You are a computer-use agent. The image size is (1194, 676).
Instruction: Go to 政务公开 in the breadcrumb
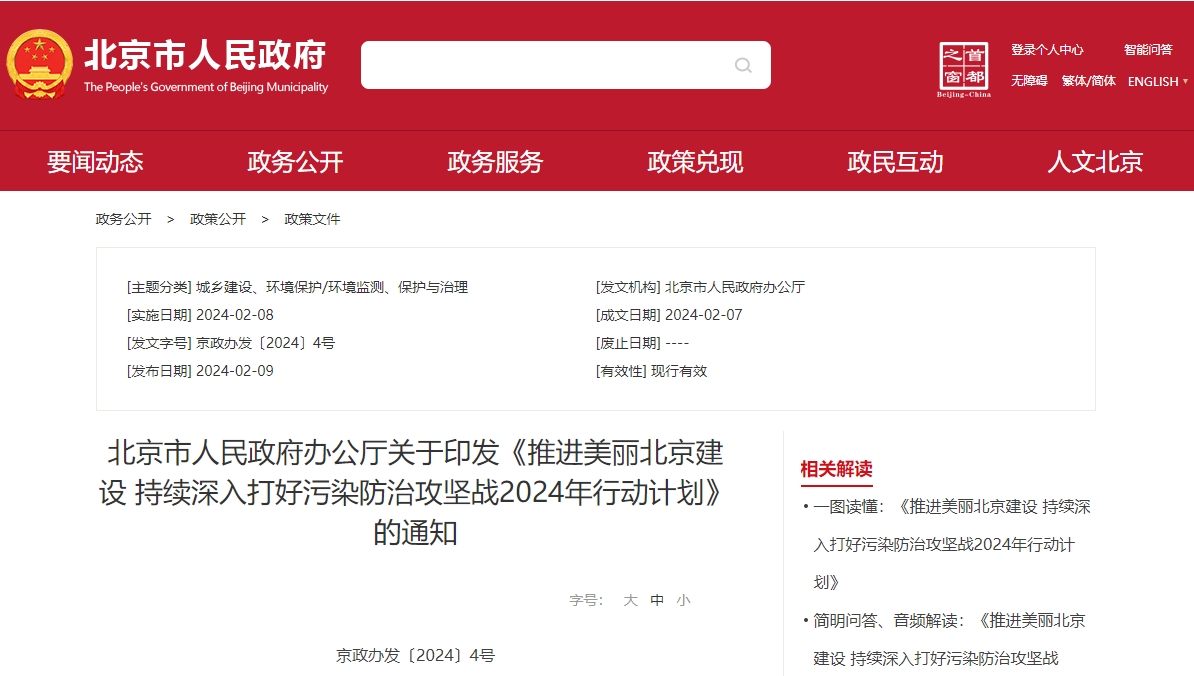click(x=123, y=219)
